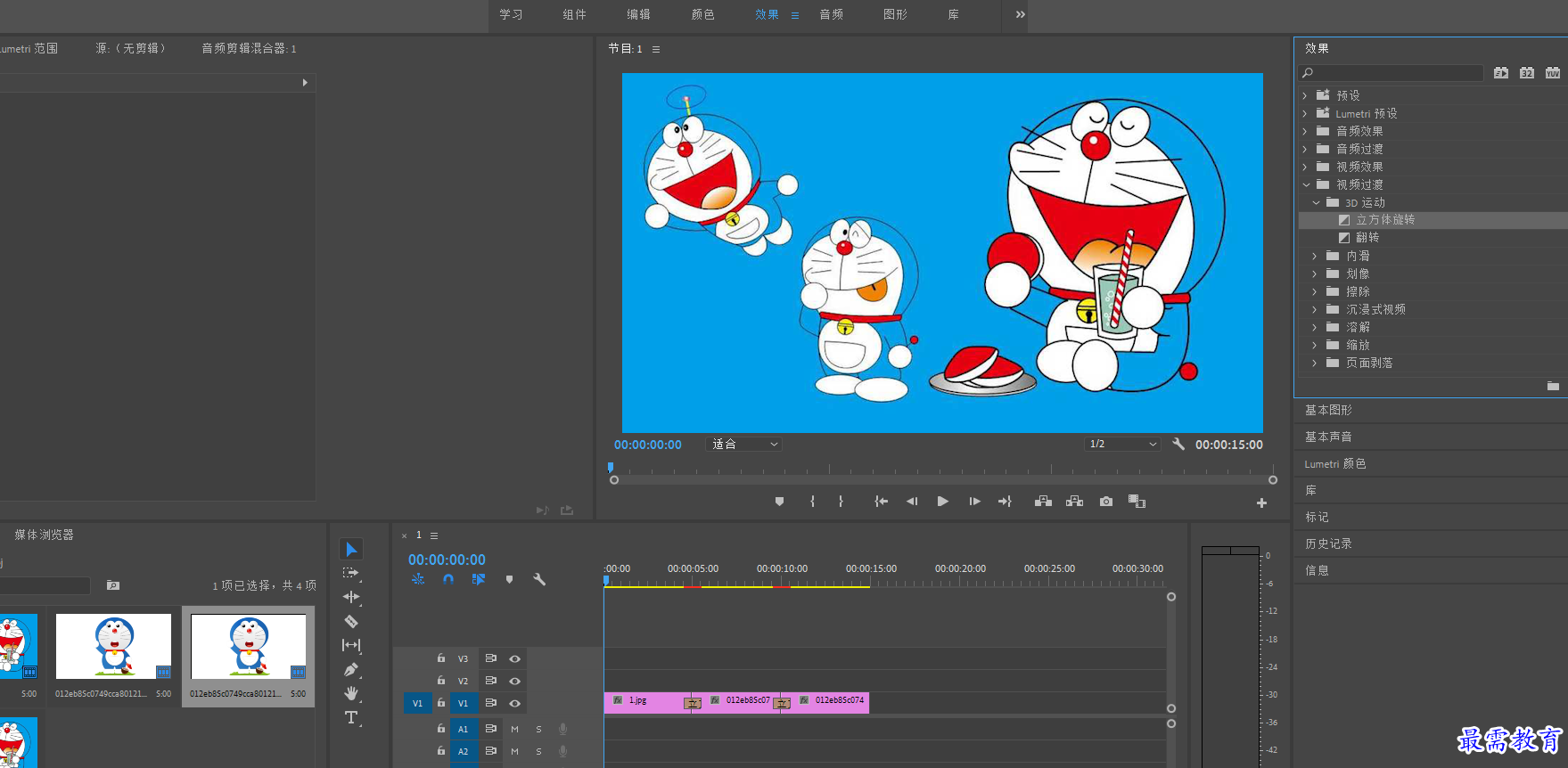Export frame with camera icon
The height and width of the screenshot is (768, 1568).
pyautogui.click(x=1106, y=502)
